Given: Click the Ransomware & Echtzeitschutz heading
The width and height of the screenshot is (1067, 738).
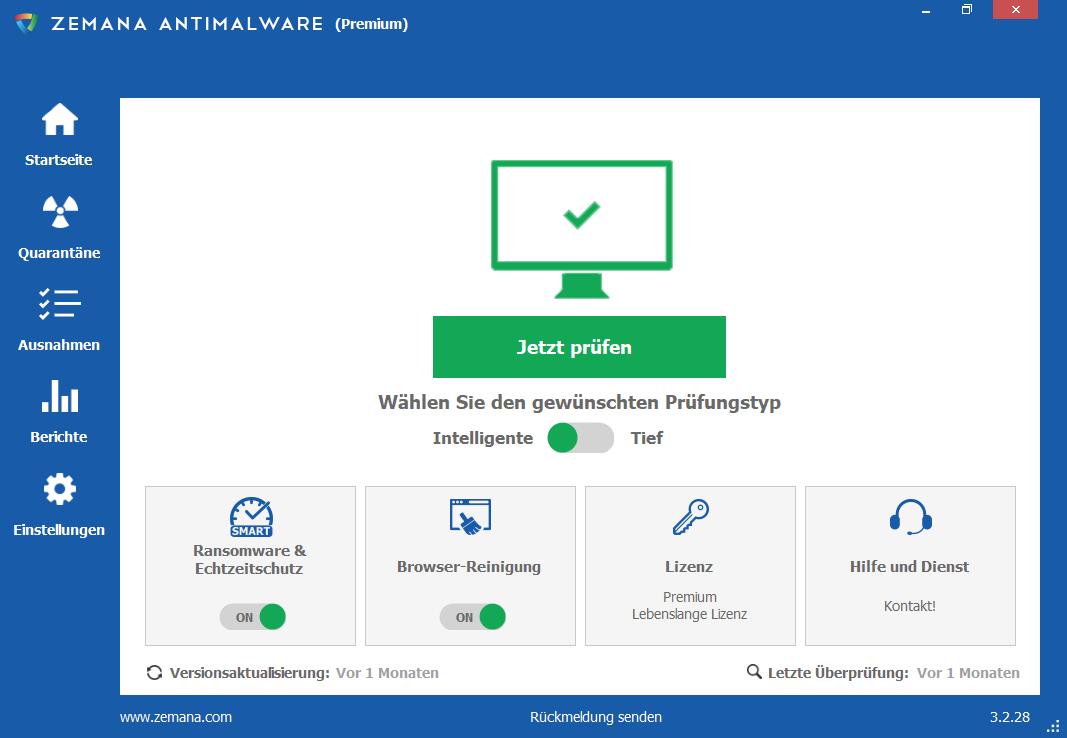Looking at the screenshot, I should coord(250,559).
